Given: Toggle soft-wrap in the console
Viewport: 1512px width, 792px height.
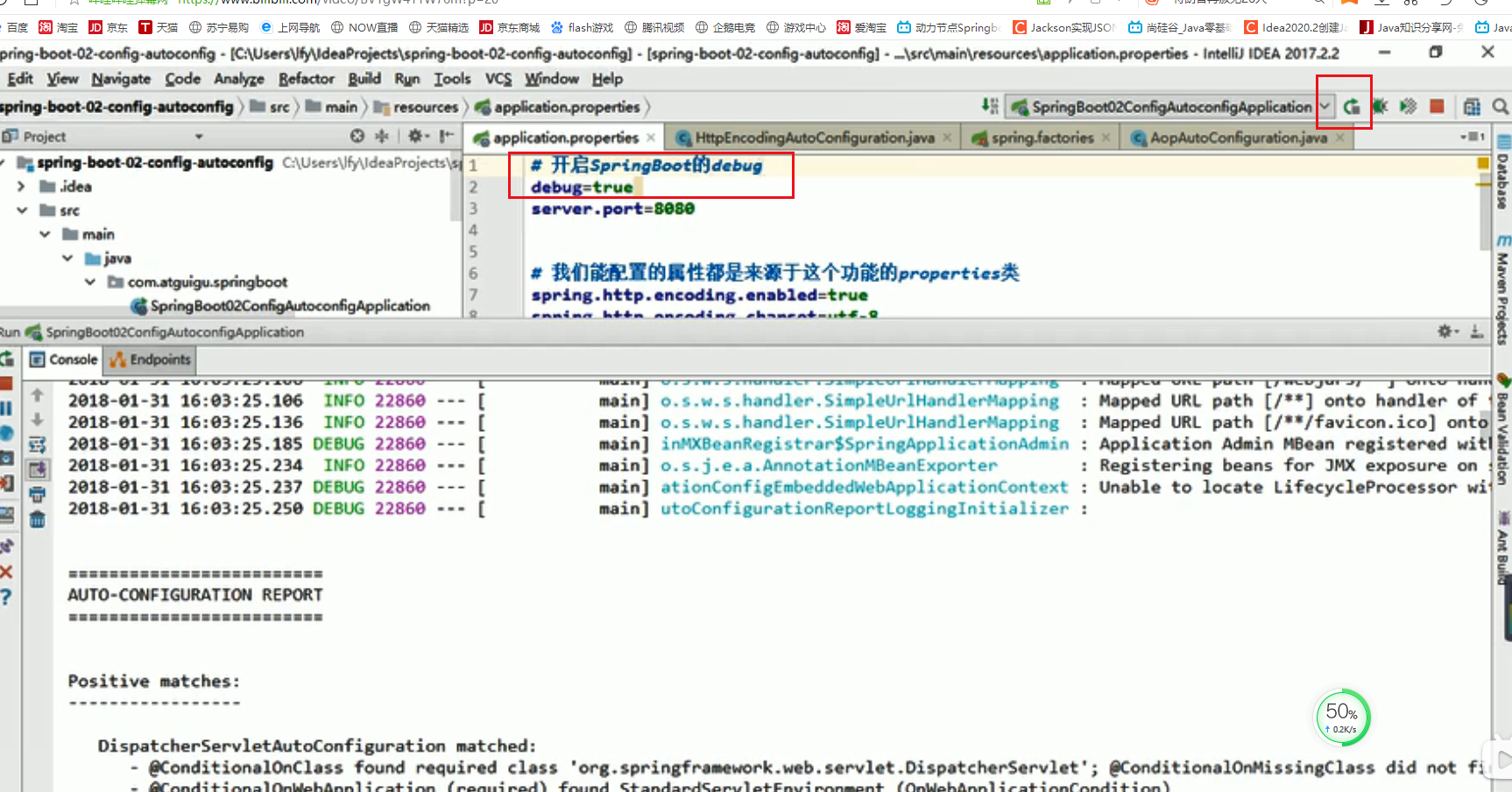Looking at the screenshot, I should [37, 445].
